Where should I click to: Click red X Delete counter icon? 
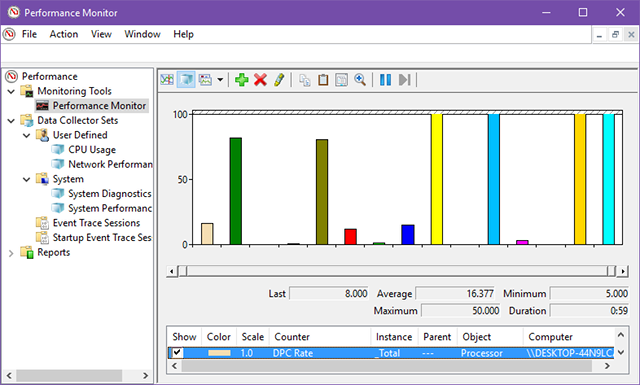(260, 80)
